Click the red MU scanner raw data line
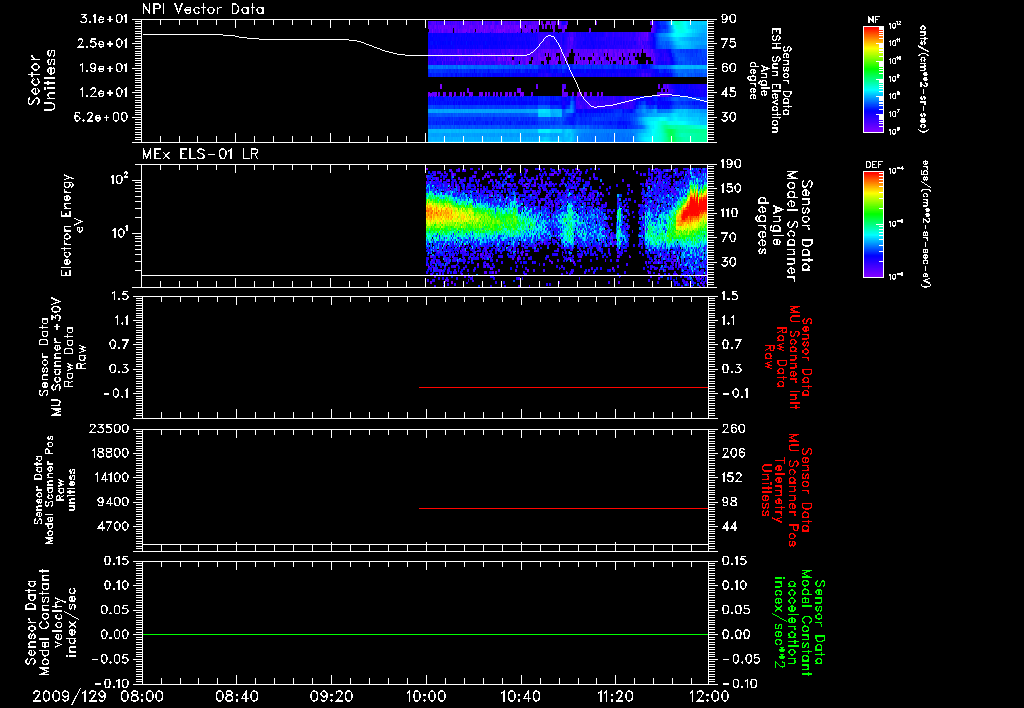1024x708 pixels. [x=564, y=387]
